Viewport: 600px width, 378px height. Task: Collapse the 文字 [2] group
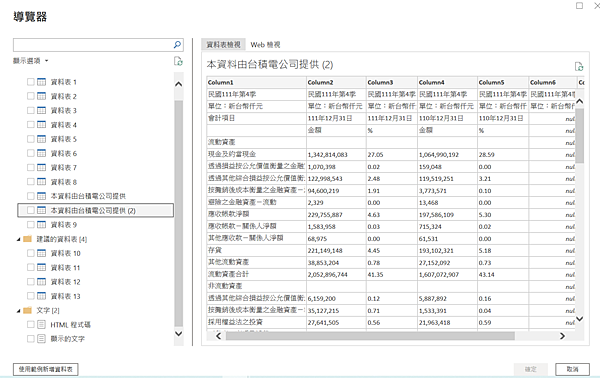click(18, 311)
